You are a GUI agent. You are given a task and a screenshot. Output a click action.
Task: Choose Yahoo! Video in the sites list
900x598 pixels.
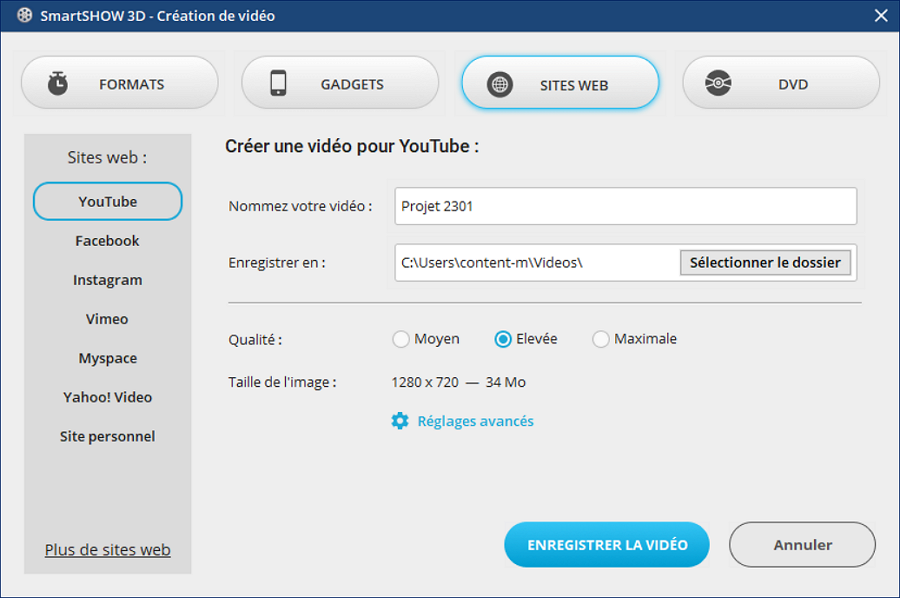point(107,397)
